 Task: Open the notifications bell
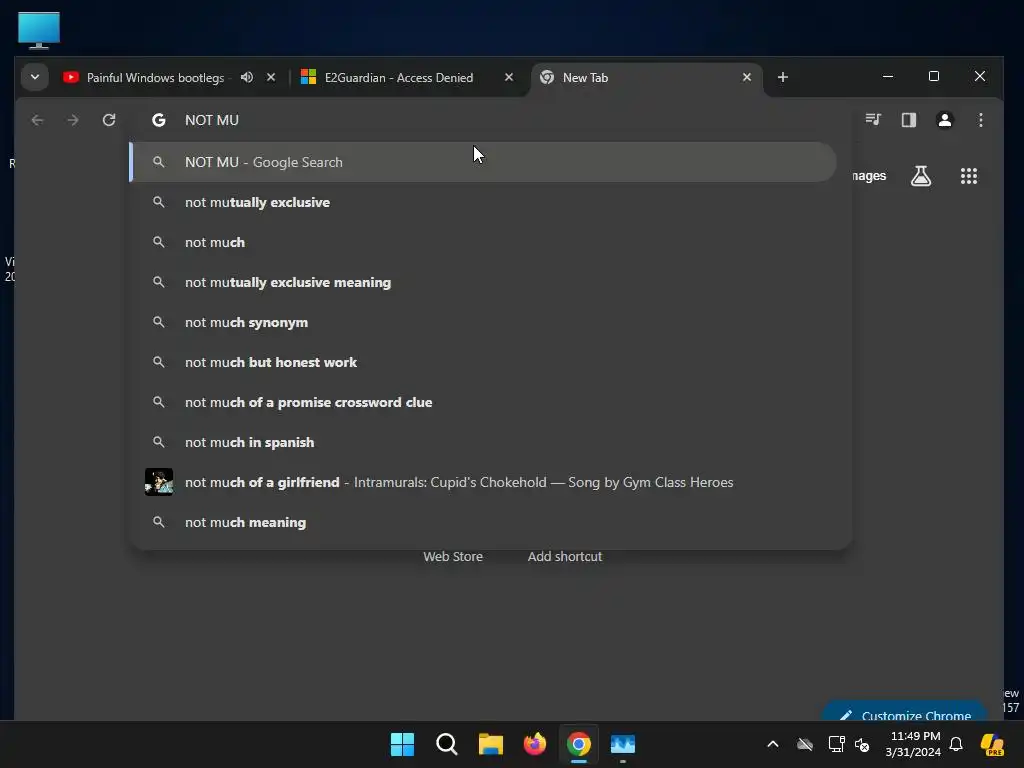[x=955, y=744]
